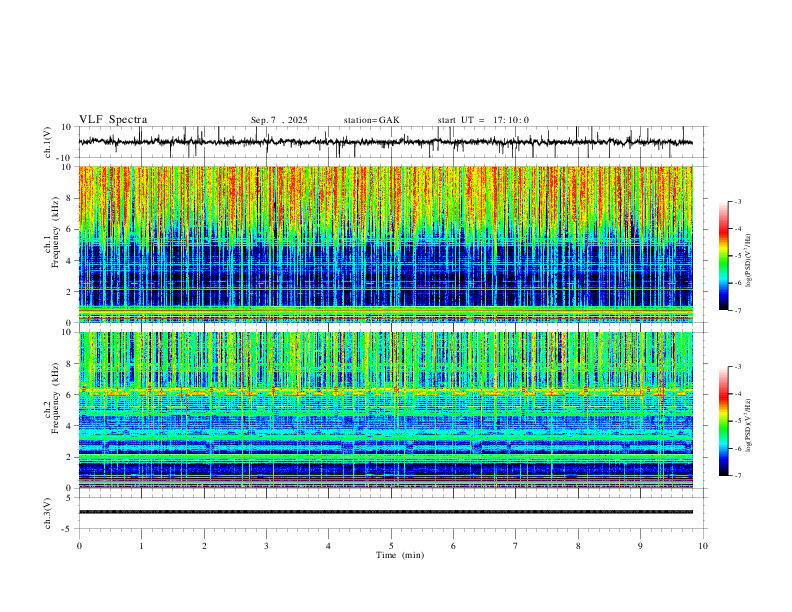Image resolution: width=792 pixels, height=612 pixels.
Task: Click the "VLF Spectra" title text
Action: [113, 120]
